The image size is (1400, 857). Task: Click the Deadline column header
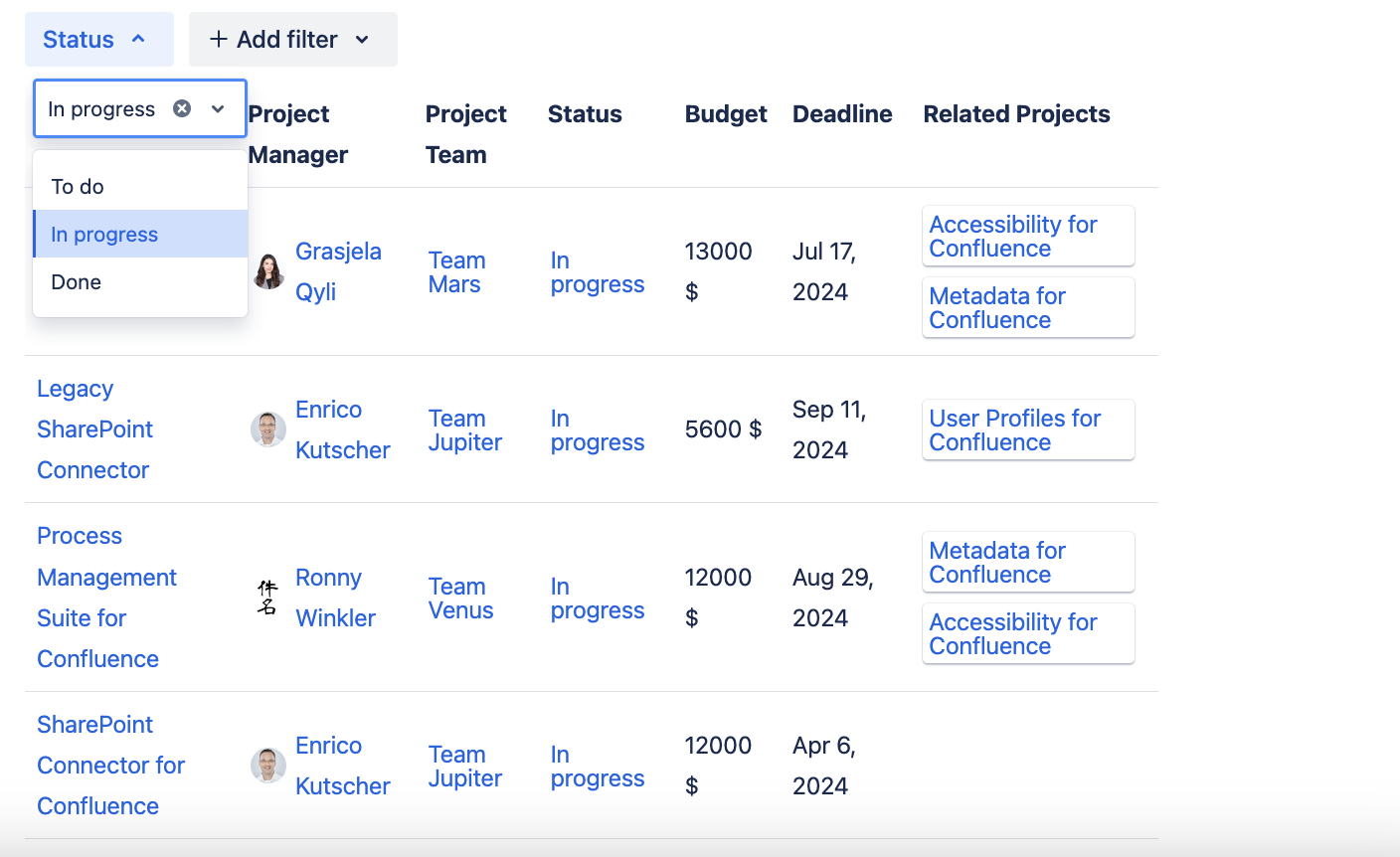pos(842,114)
